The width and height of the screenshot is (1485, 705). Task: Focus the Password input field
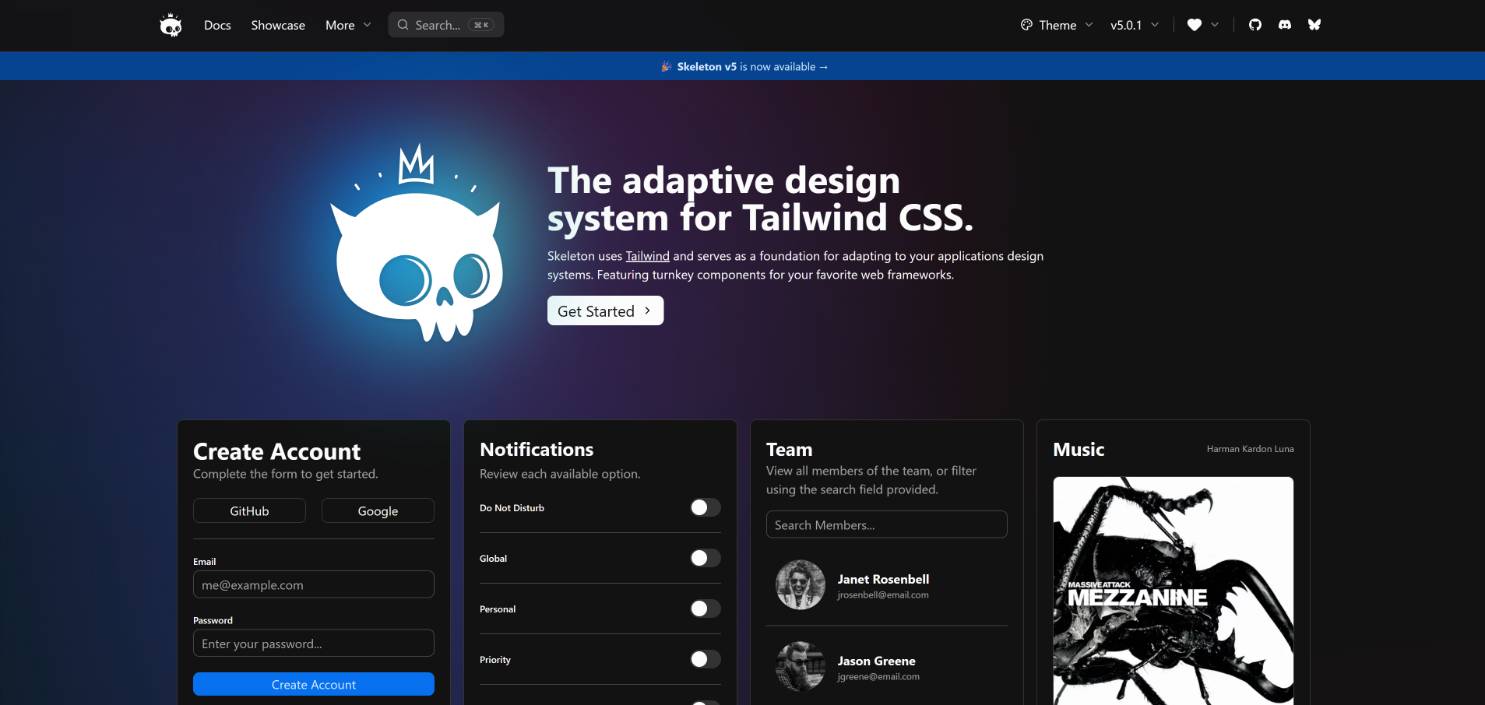[x=314, y=643]
